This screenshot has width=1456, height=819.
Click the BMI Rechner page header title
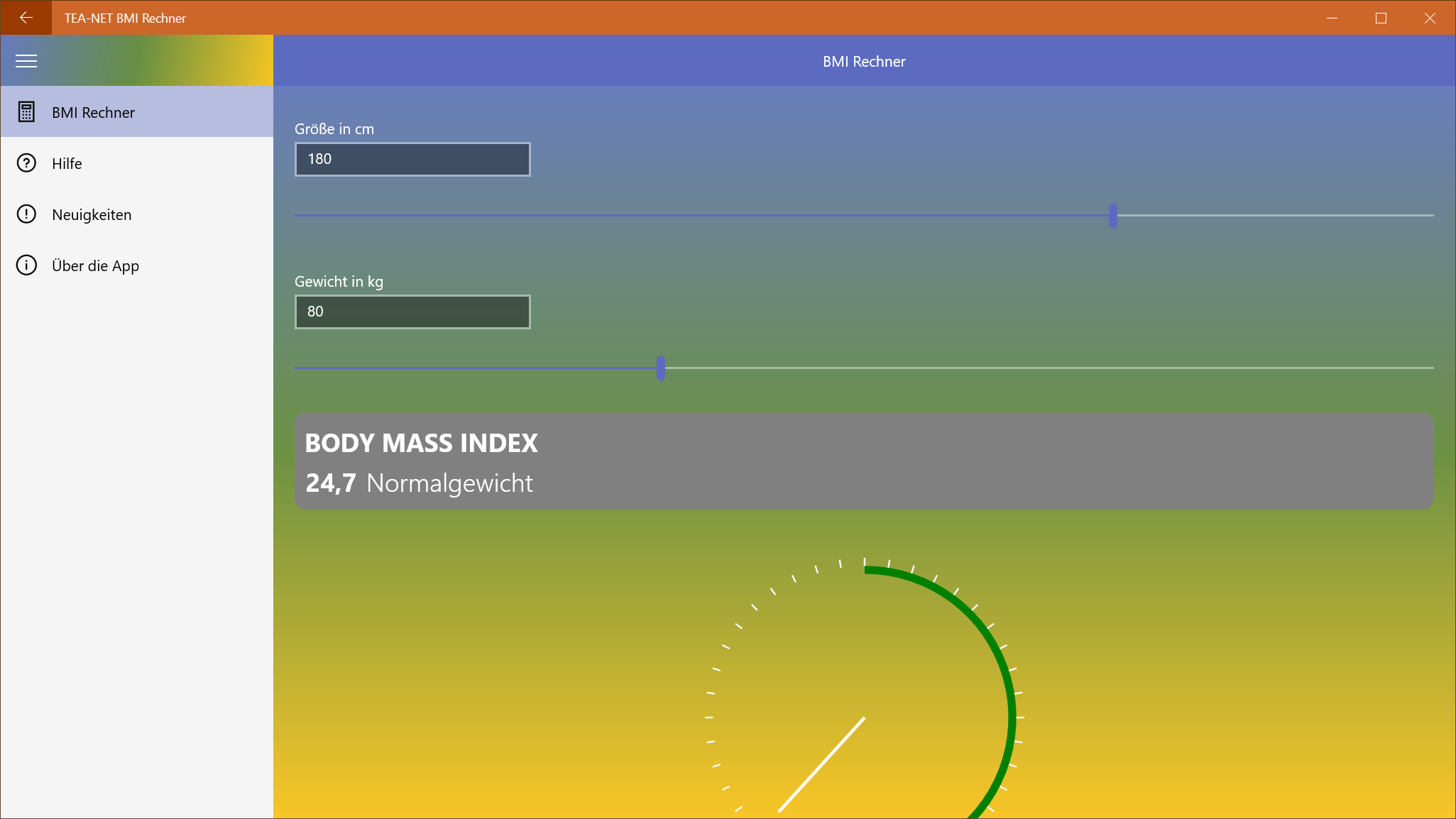[x=864, y=62]
